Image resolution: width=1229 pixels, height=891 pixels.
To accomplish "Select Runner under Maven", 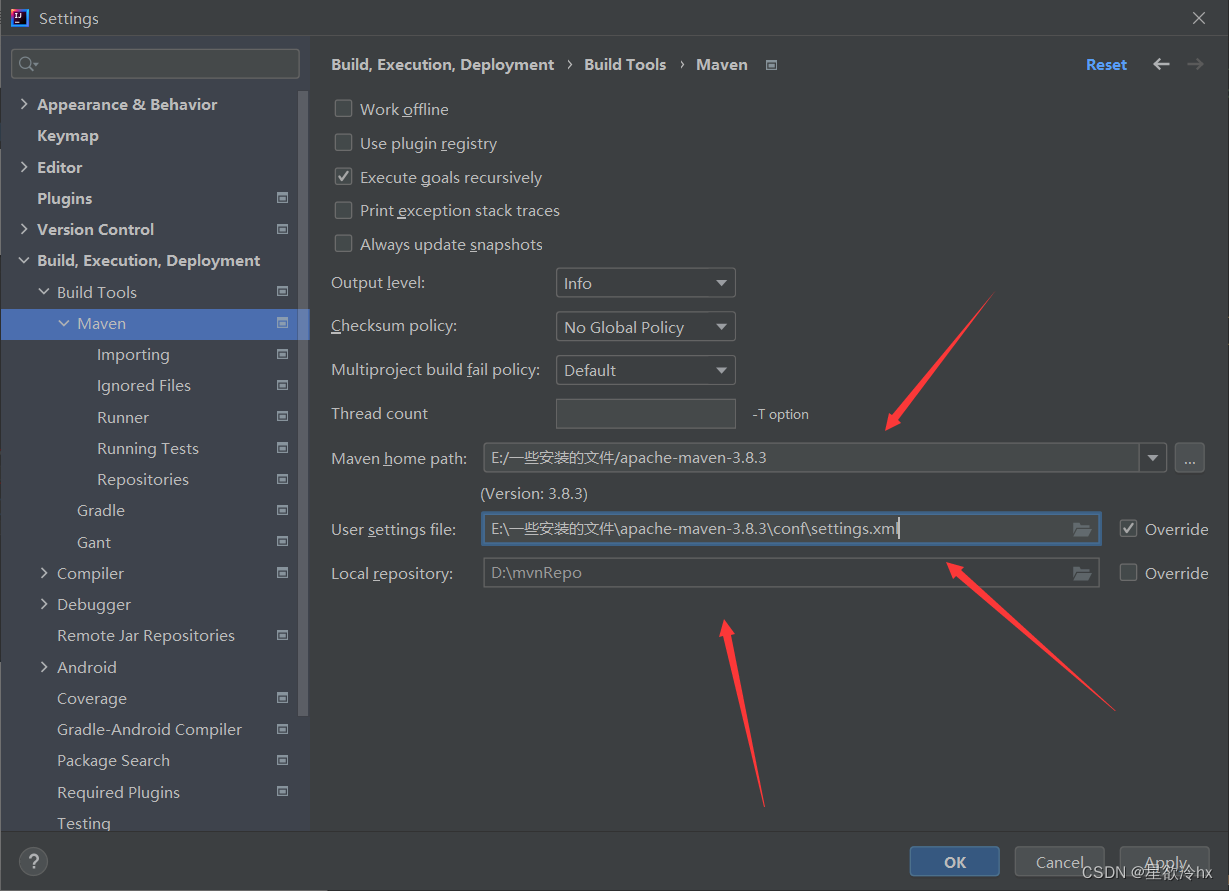I will [x=123, y=417].
